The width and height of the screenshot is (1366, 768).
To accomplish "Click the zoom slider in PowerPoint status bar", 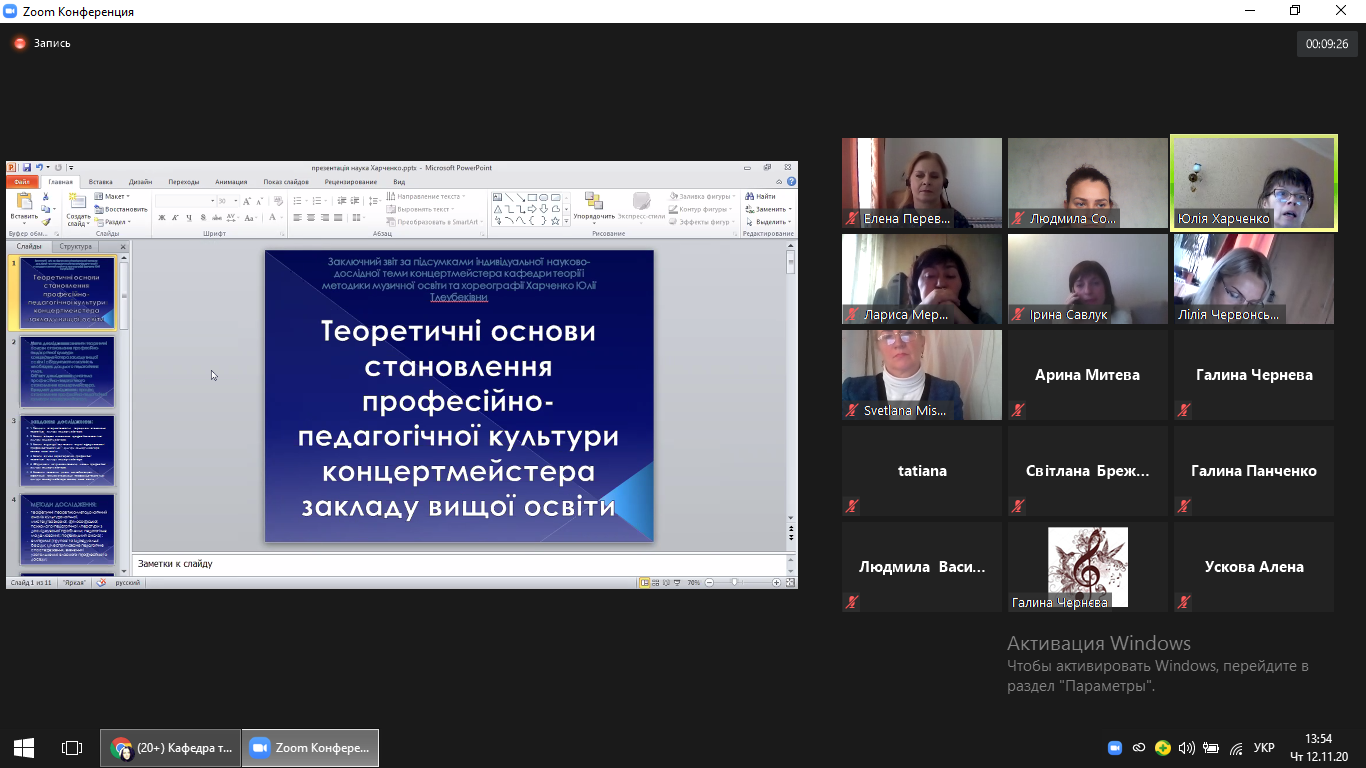I will pos(735,582).
